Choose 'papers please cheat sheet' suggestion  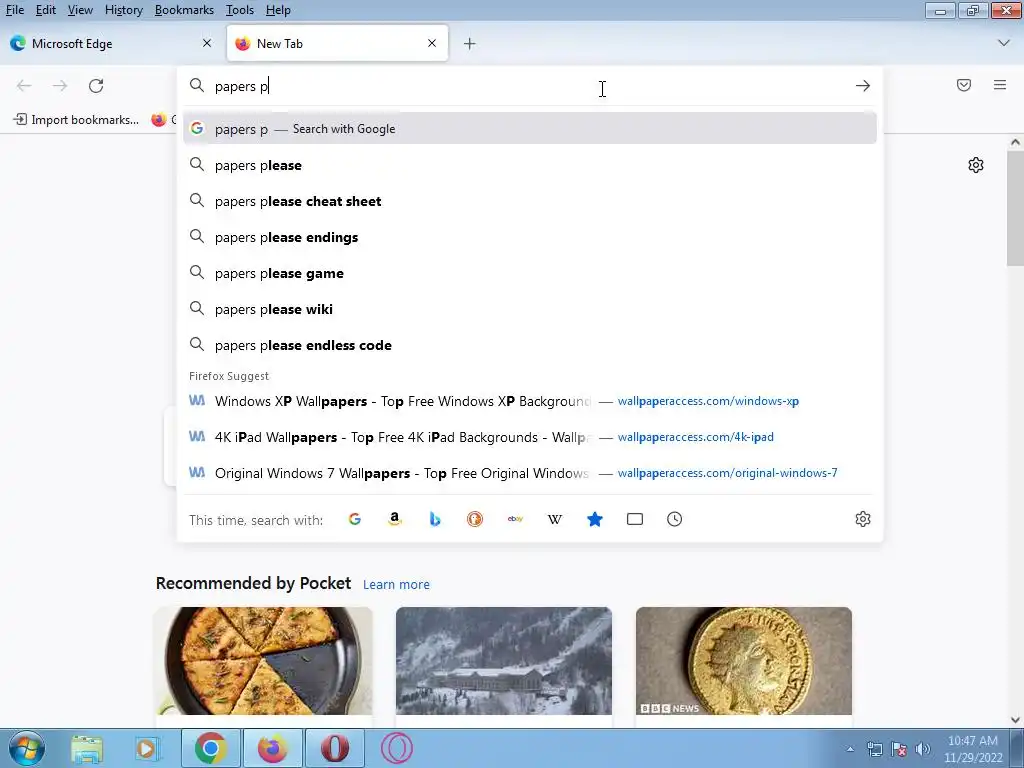pyautogui.click(x=530, y=201)
